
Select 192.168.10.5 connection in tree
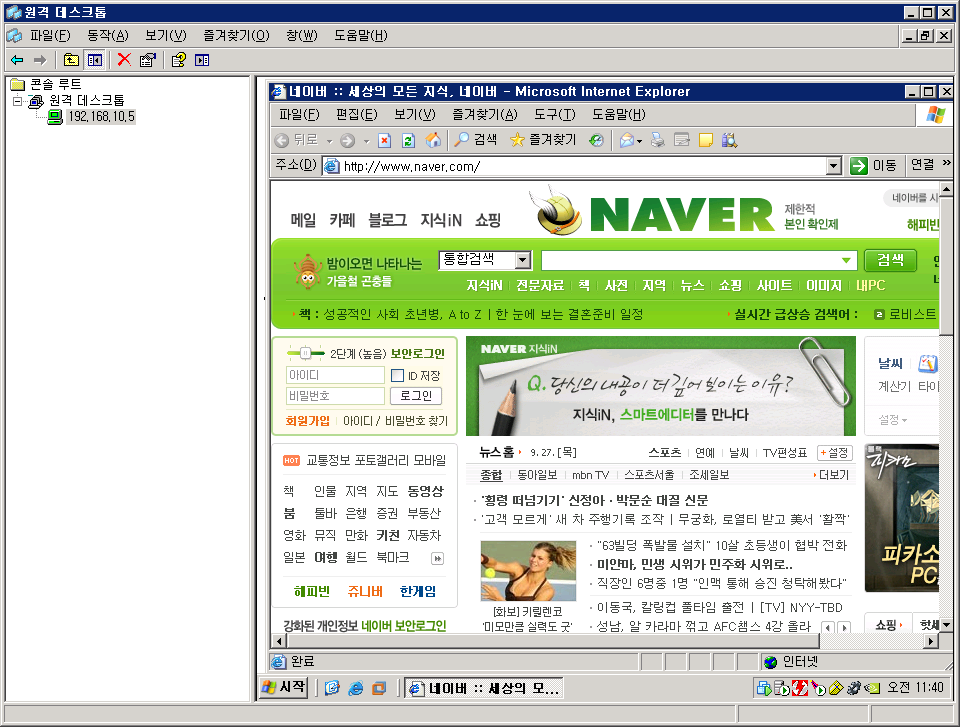tap(102, 116)
